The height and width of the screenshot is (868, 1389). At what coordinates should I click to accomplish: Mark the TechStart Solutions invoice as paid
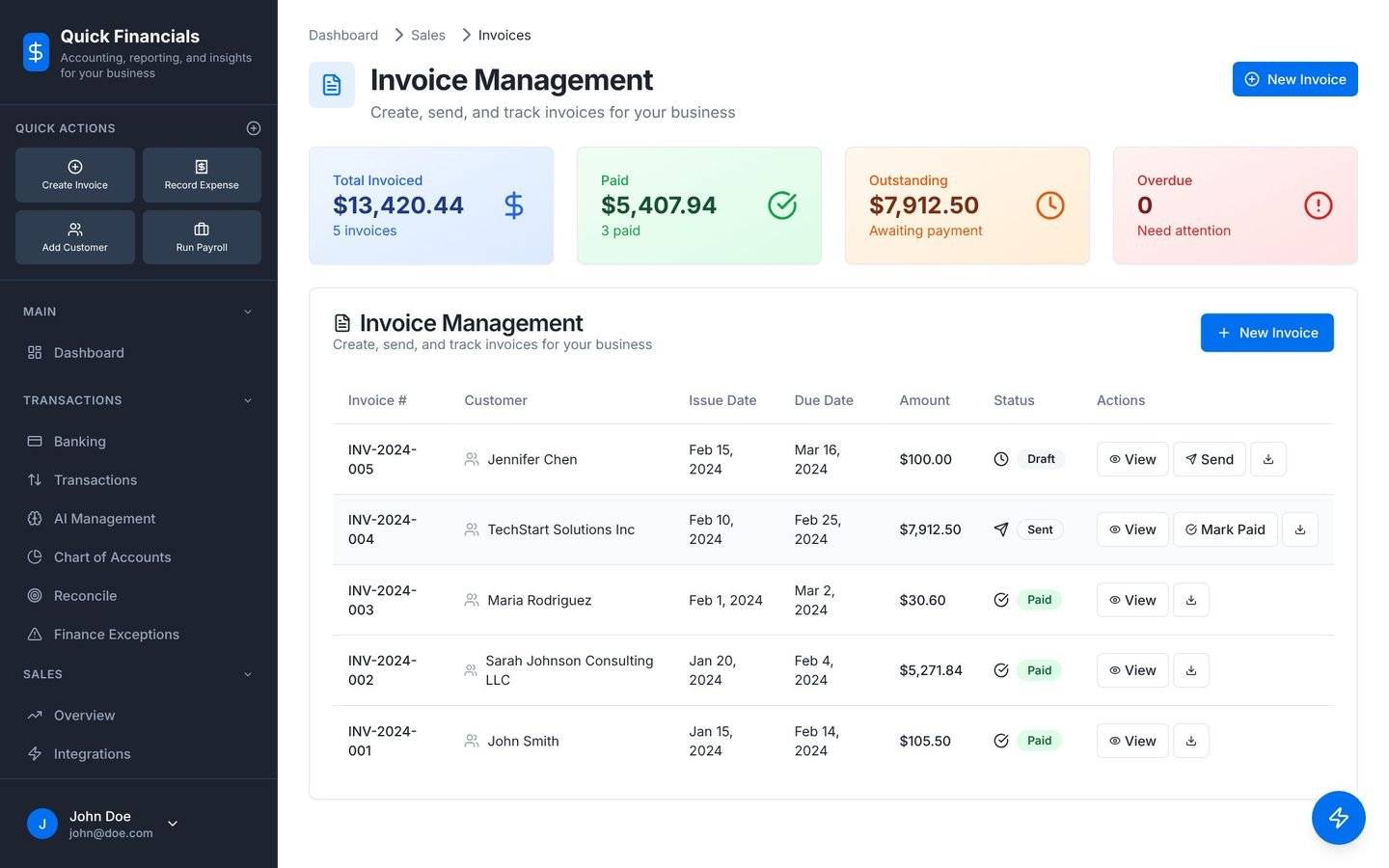click(1225, 529)
